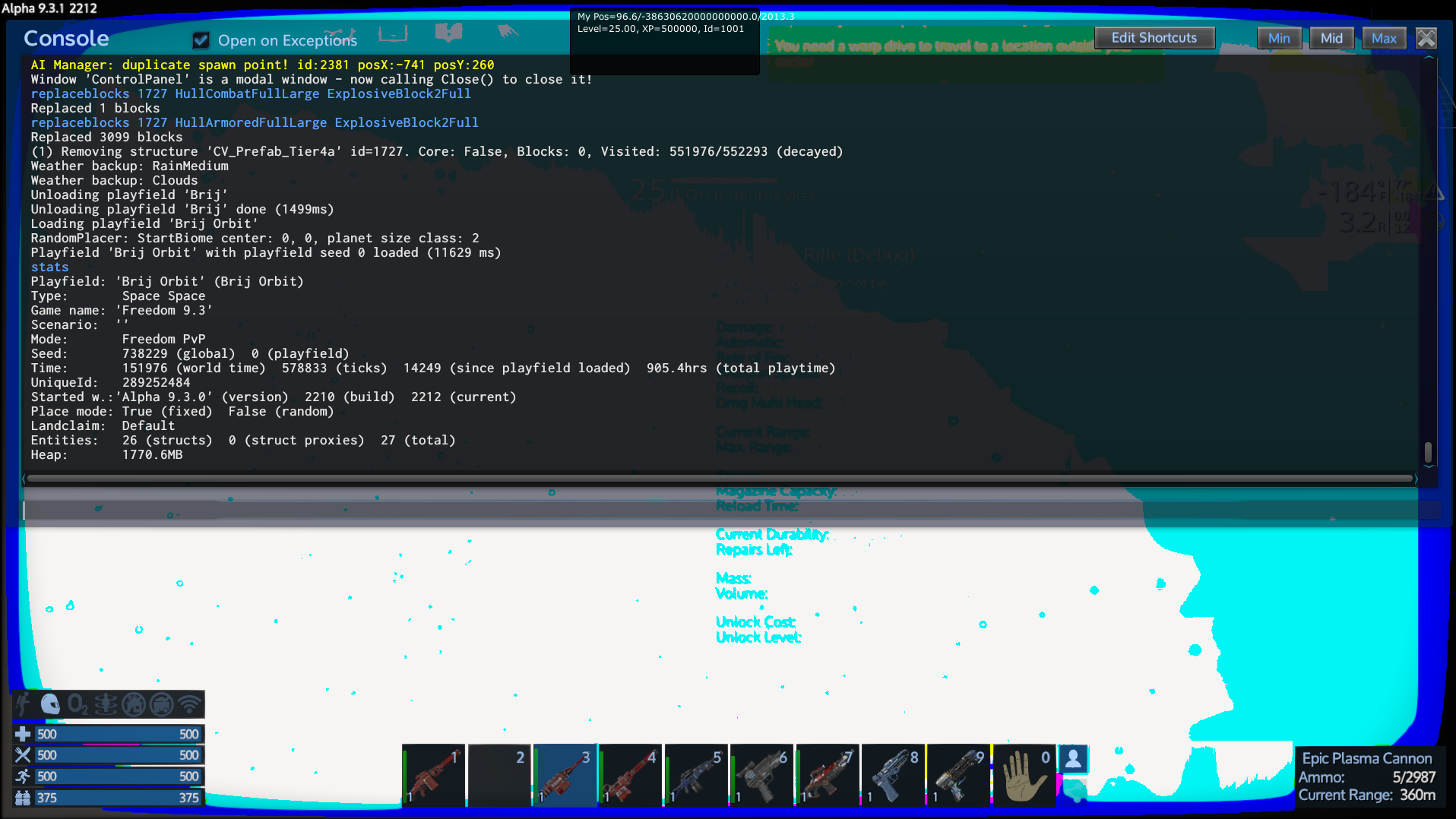The height and width of the screenshot is (819, 1456).
Task: Select empty hotbar slot 2
Action: [x=499, y=775]
